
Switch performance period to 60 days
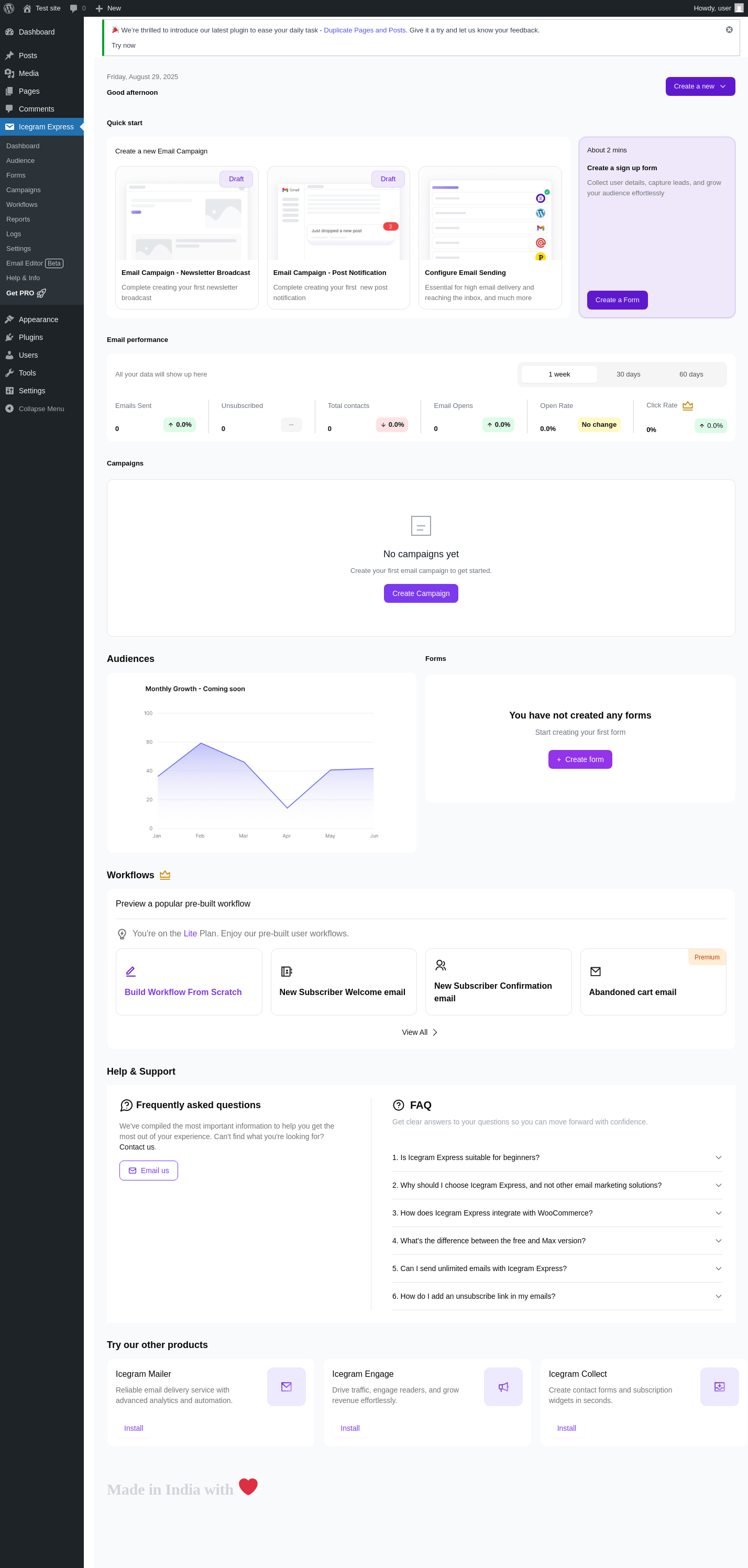point(691,374)
